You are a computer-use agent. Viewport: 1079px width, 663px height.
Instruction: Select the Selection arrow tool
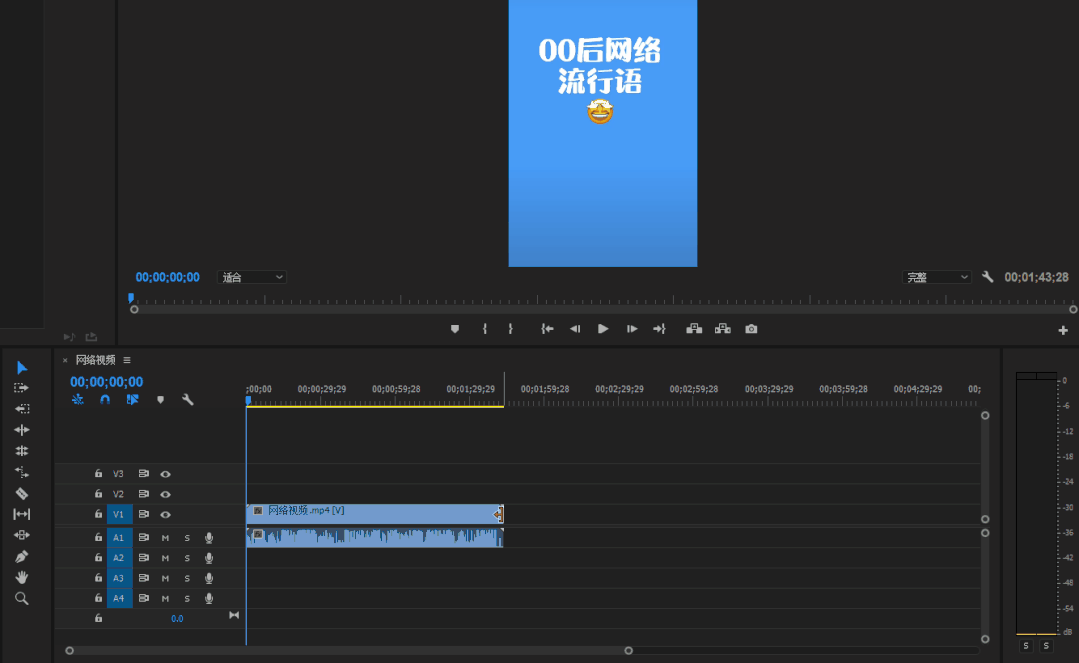coord(21,368)
